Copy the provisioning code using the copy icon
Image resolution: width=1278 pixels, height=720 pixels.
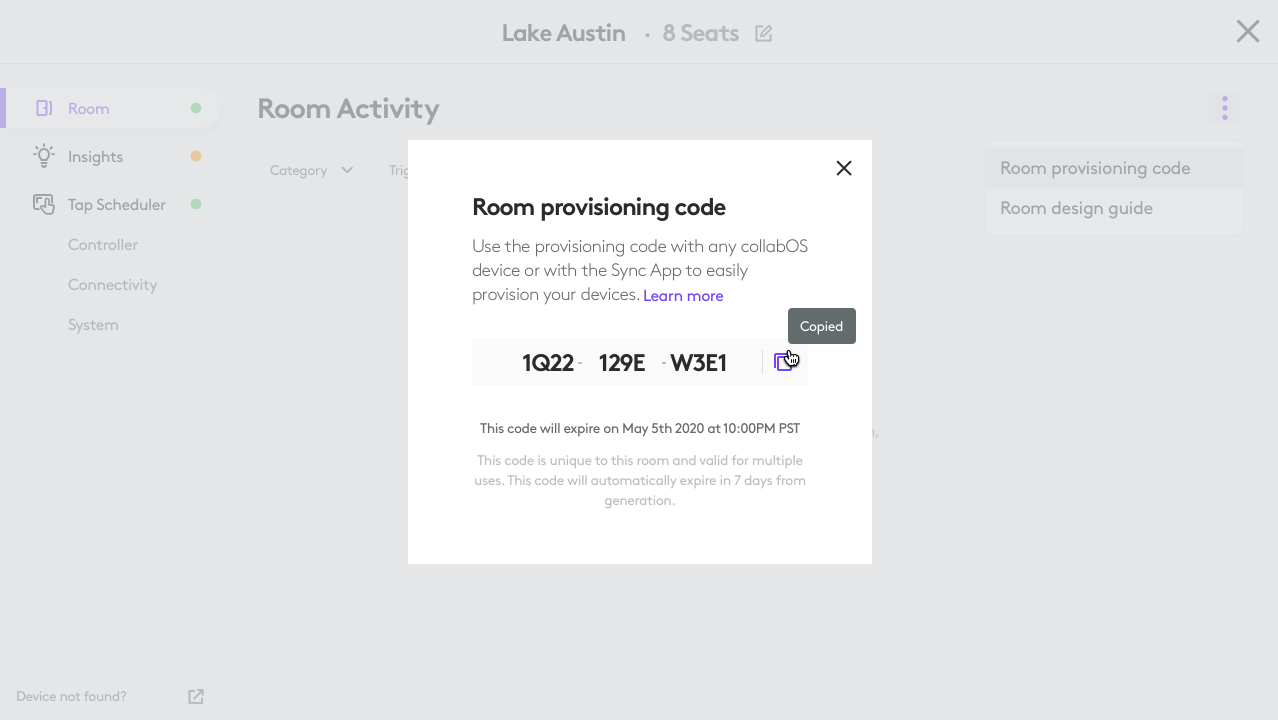point(785,361)
